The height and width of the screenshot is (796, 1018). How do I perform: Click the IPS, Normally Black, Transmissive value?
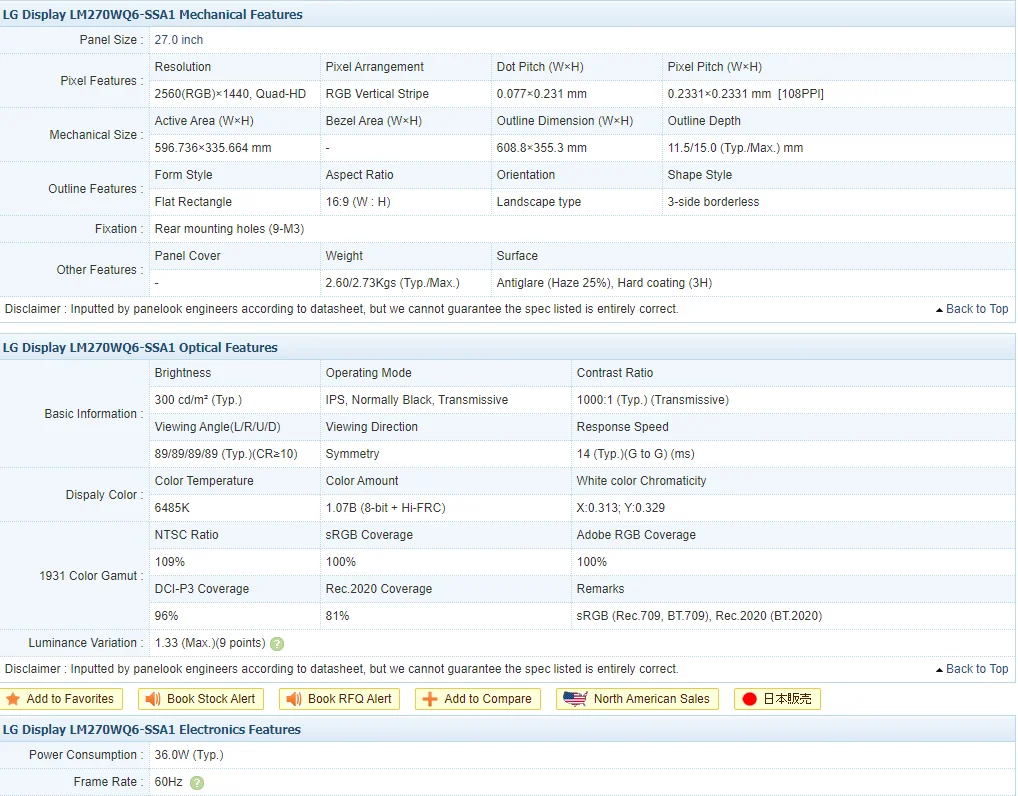pos(417,399)
